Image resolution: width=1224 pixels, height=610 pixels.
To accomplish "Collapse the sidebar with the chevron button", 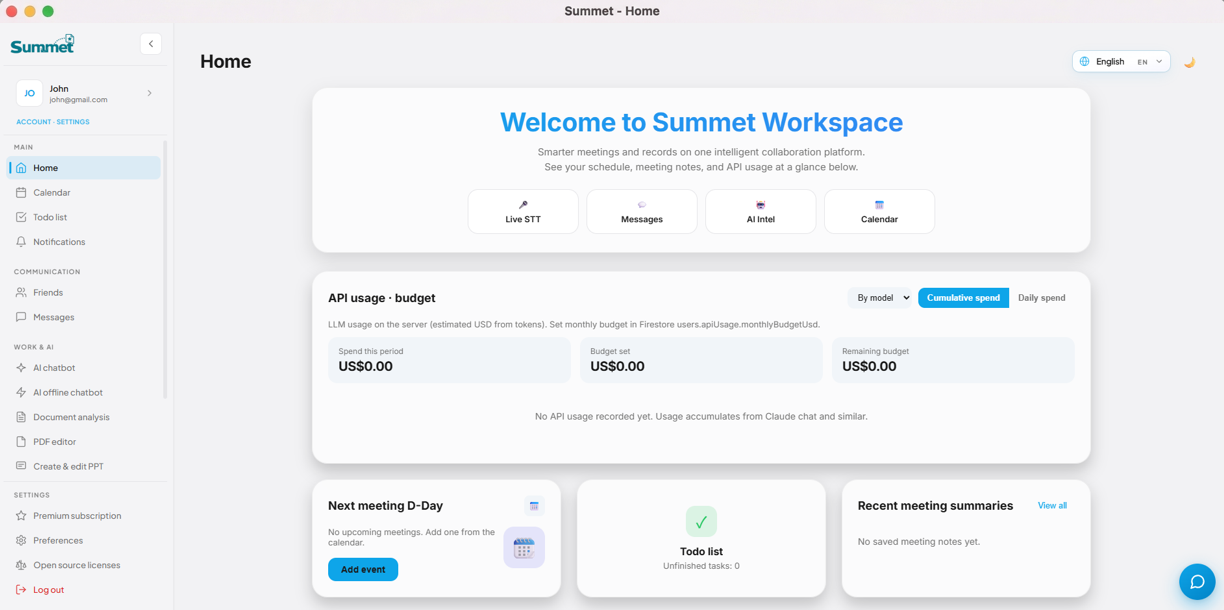I will pyautogui.click(x=151, y=44).
